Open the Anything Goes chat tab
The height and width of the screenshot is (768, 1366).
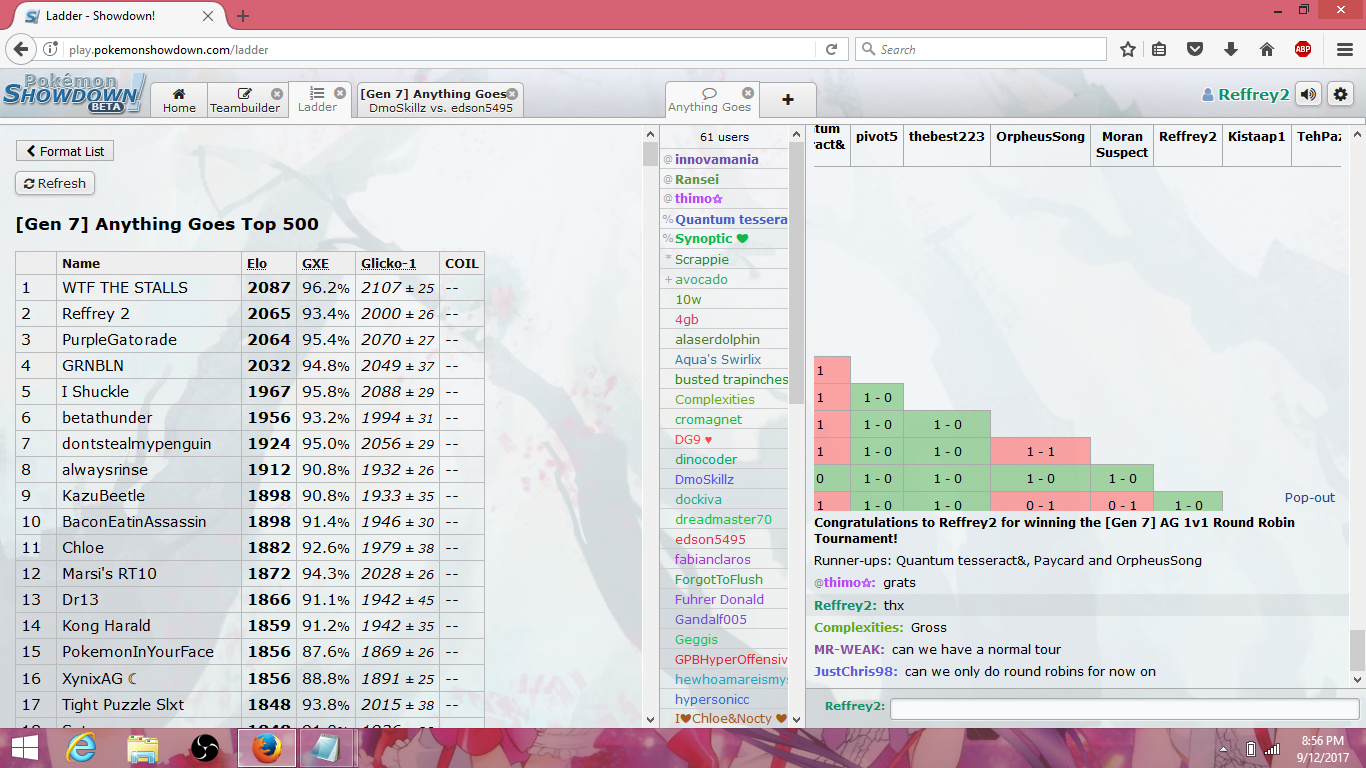point(709,101)
